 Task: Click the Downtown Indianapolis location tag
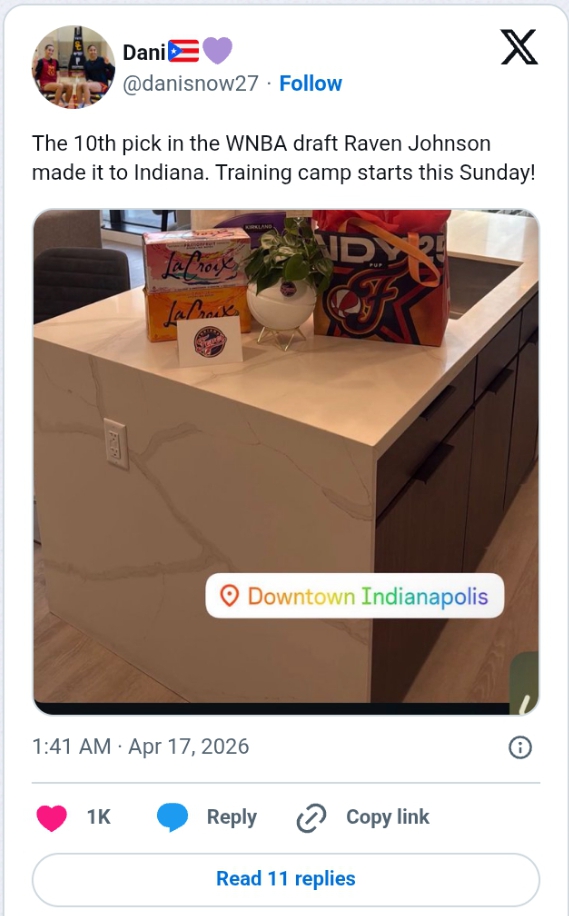[355, 596]
